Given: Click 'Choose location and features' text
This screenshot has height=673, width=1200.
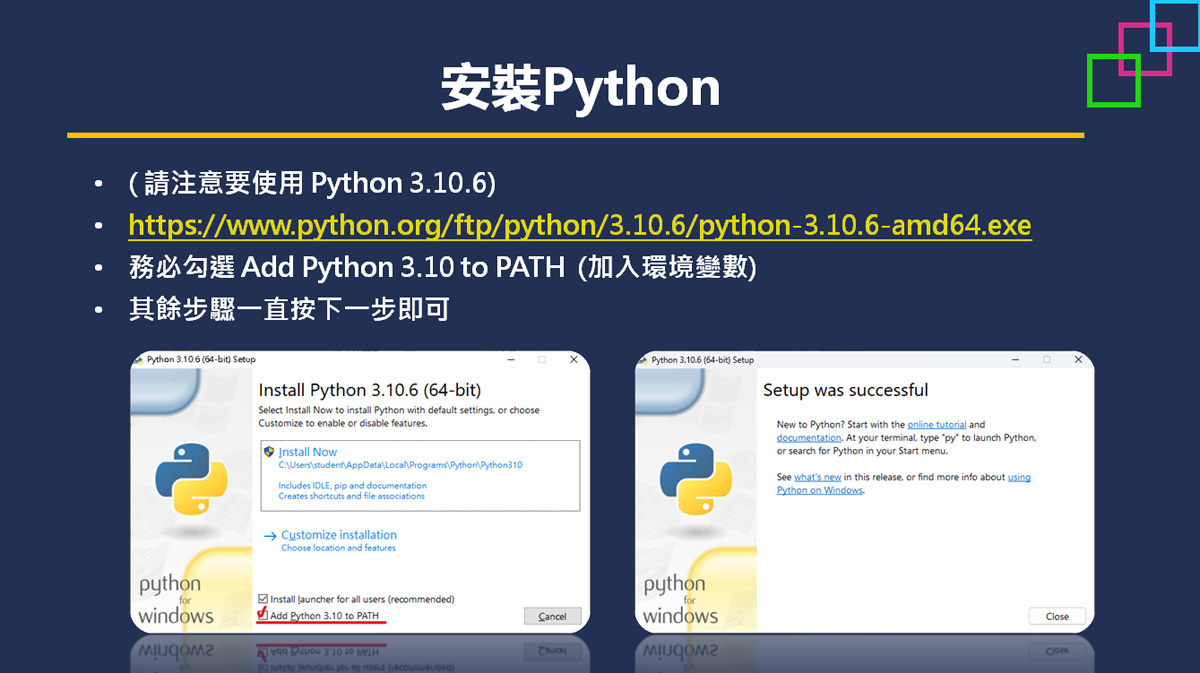Looking at the screenshot, I should coord(338,548).
